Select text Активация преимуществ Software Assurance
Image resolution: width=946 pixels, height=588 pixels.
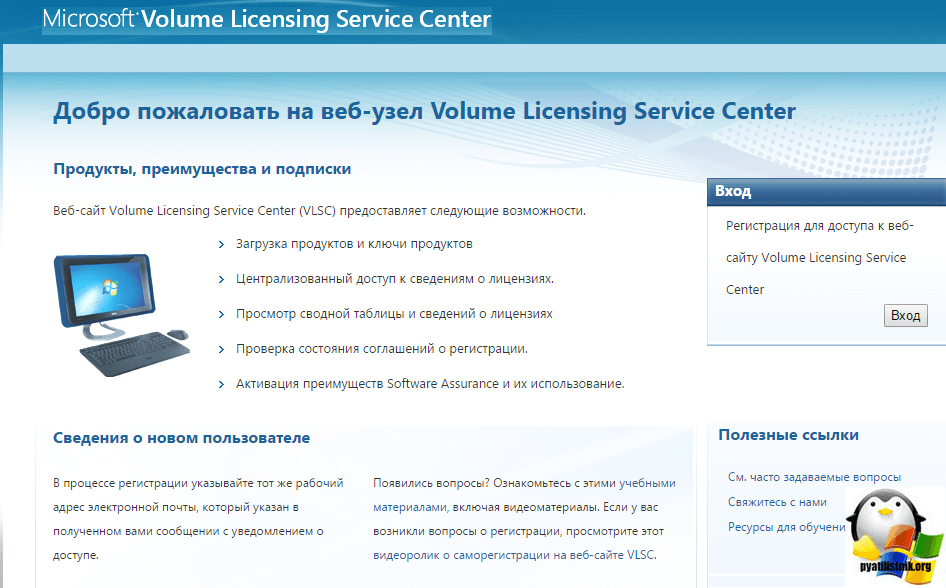tap(430, 384)
